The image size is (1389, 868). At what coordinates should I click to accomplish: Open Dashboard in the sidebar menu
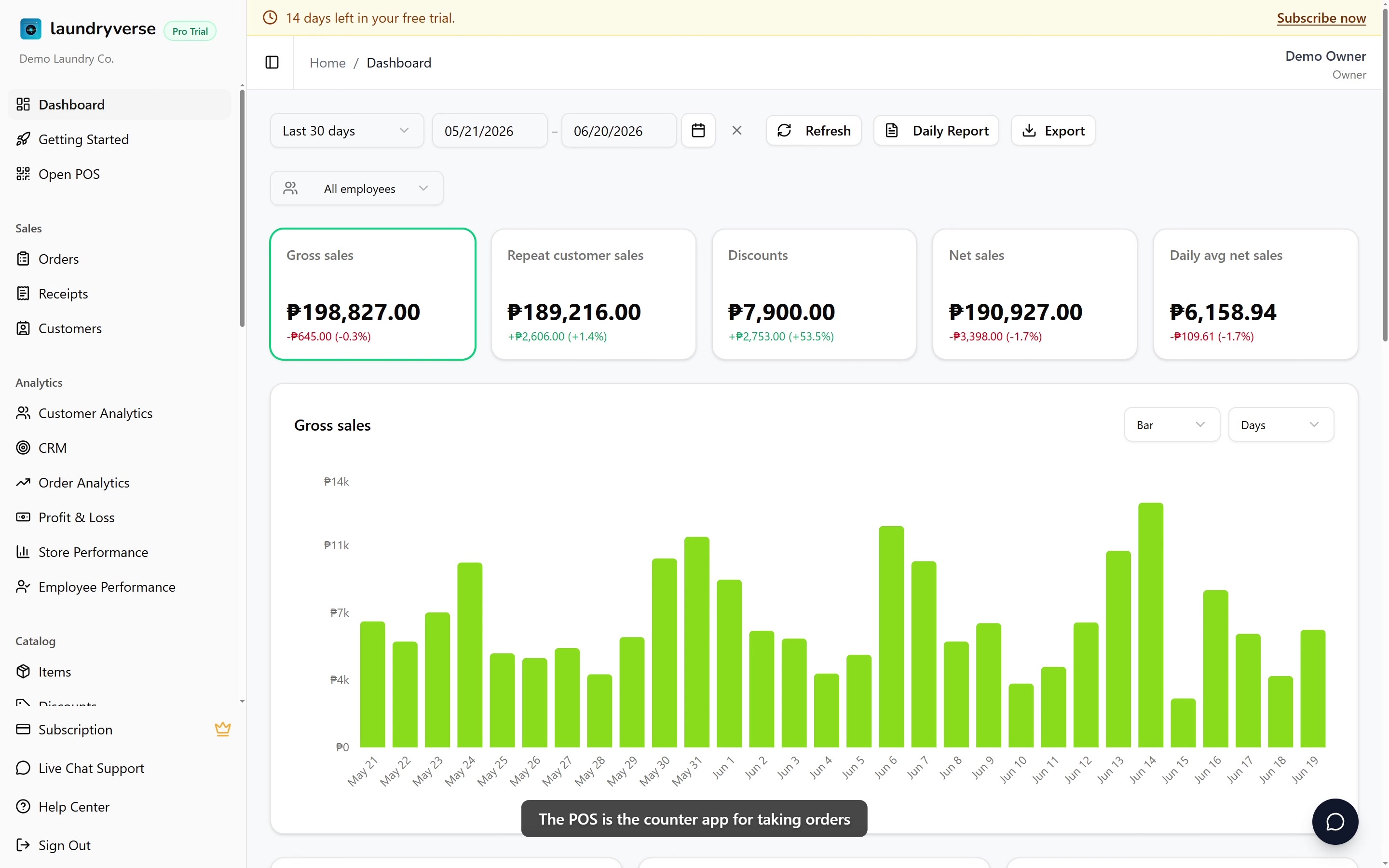pos(120,105)
